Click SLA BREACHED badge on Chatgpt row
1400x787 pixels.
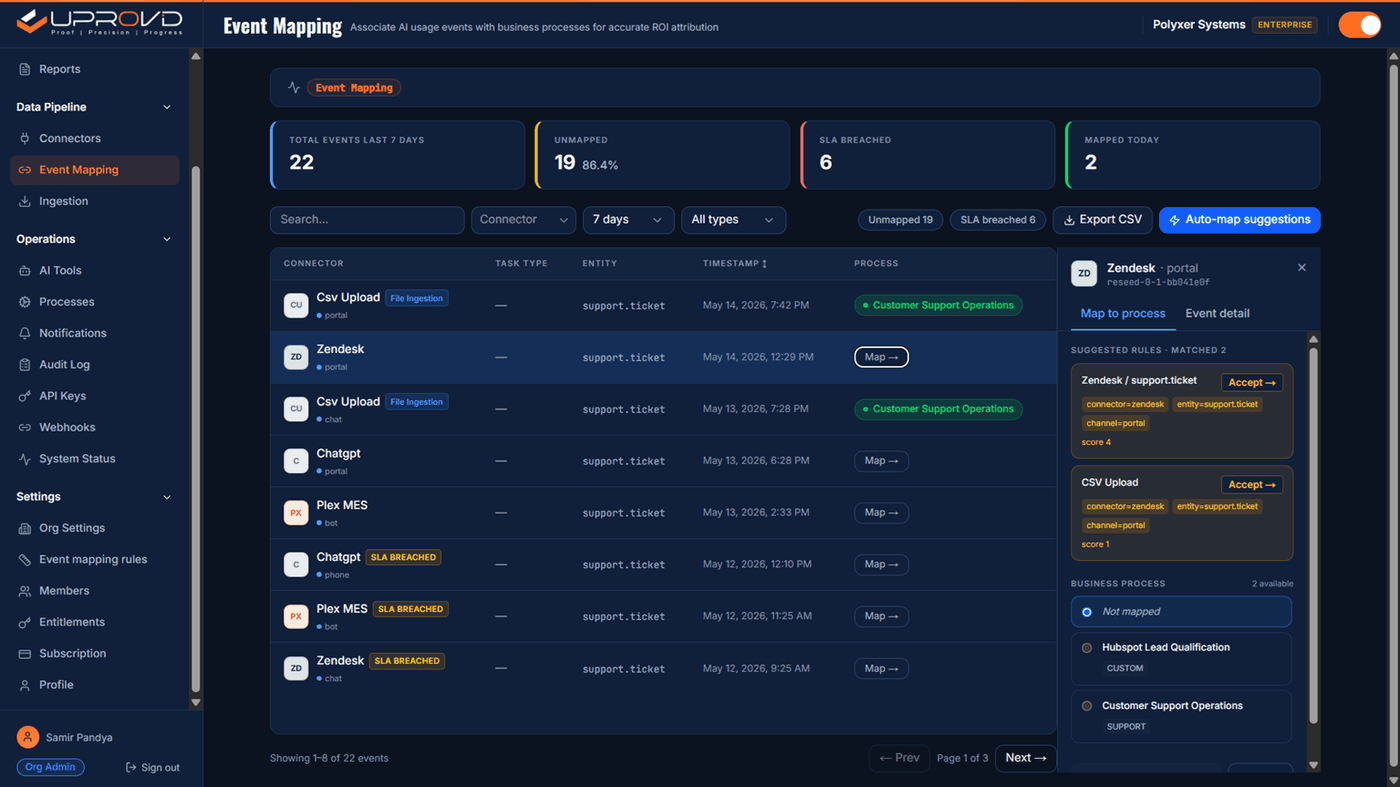pyautogui.click(x=403, y=557)
